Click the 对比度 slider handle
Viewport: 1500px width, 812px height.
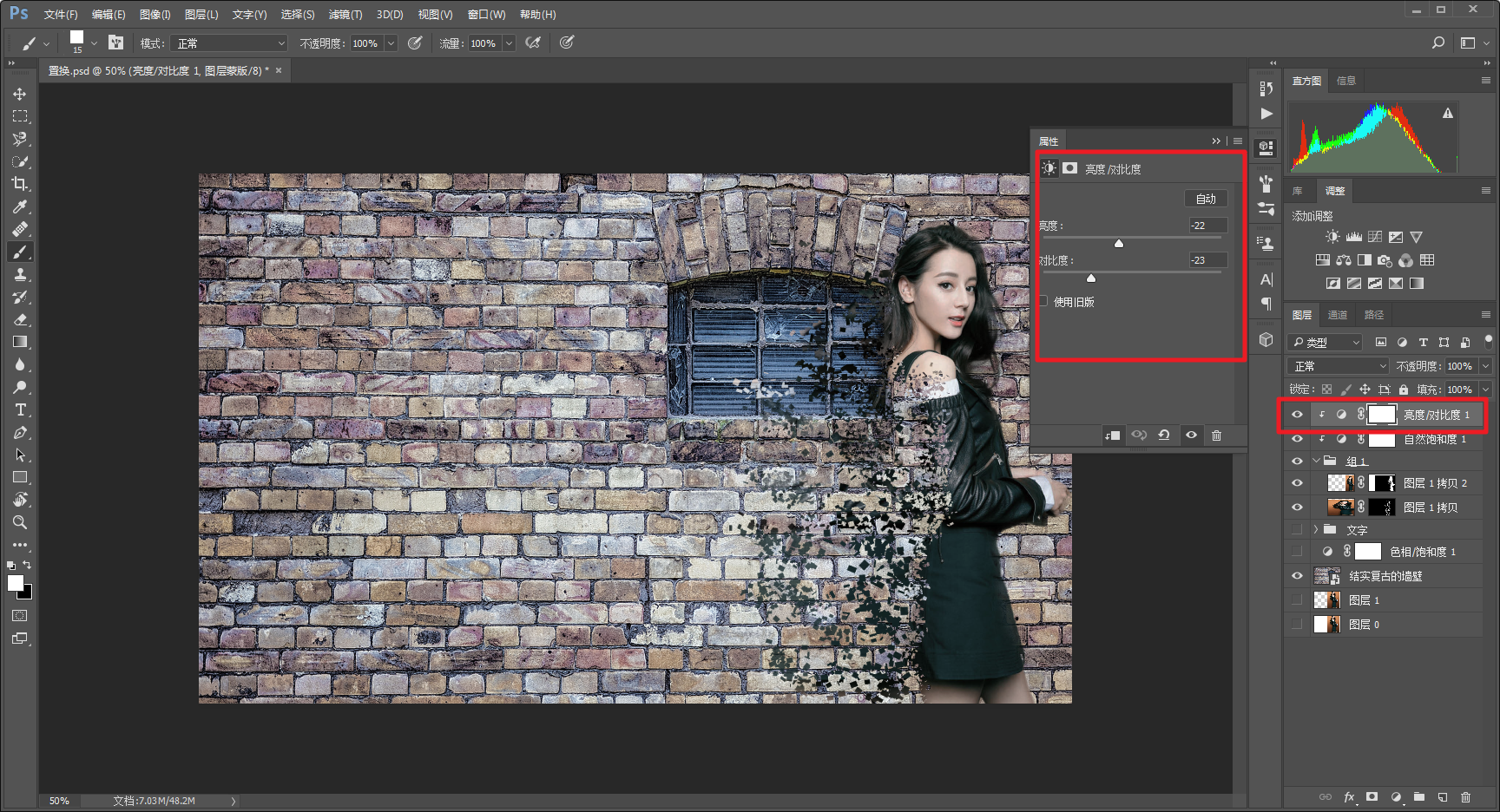(1091, 278)
